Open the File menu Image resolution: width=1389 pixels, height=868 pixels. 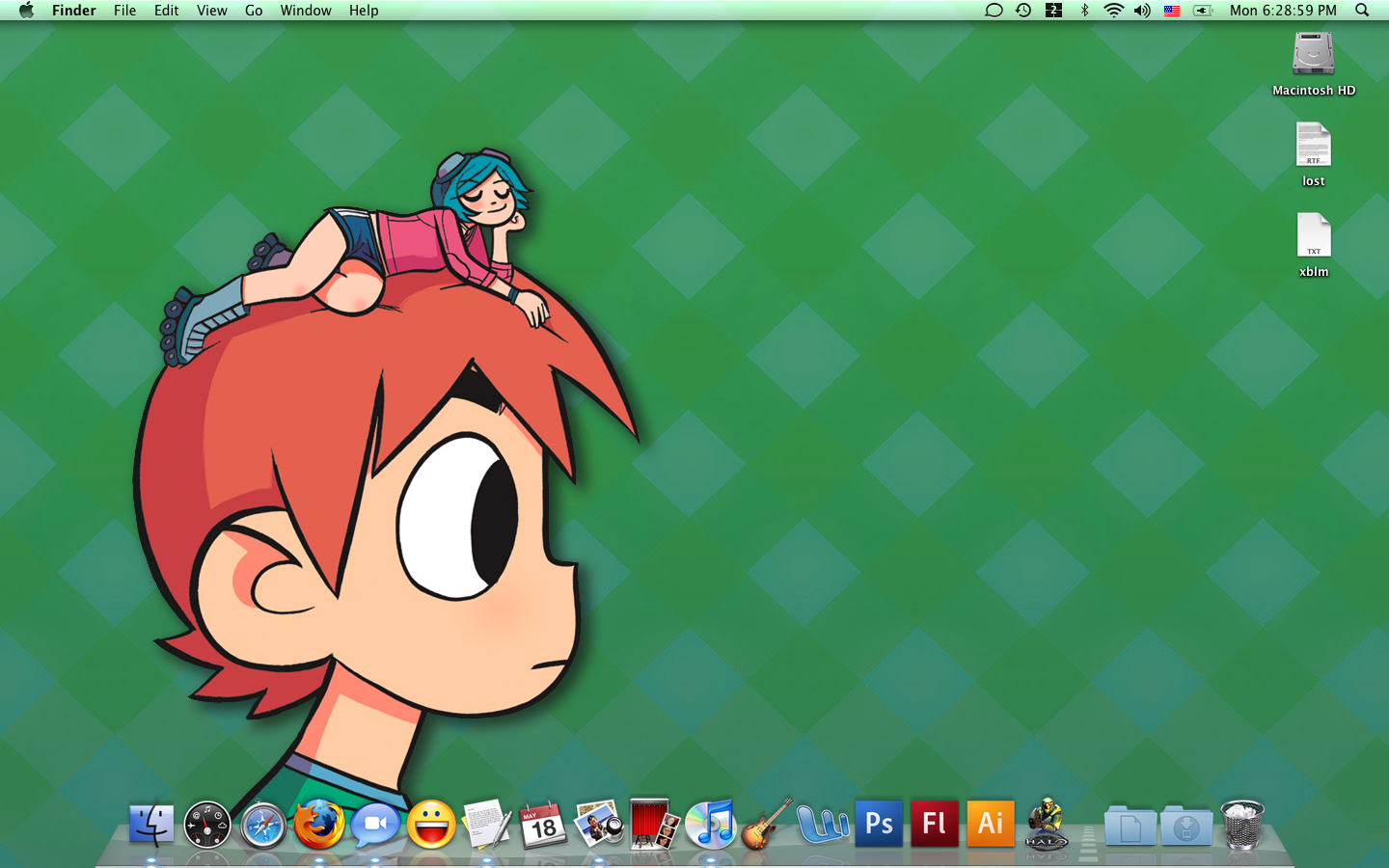click(x=124, y=11)
